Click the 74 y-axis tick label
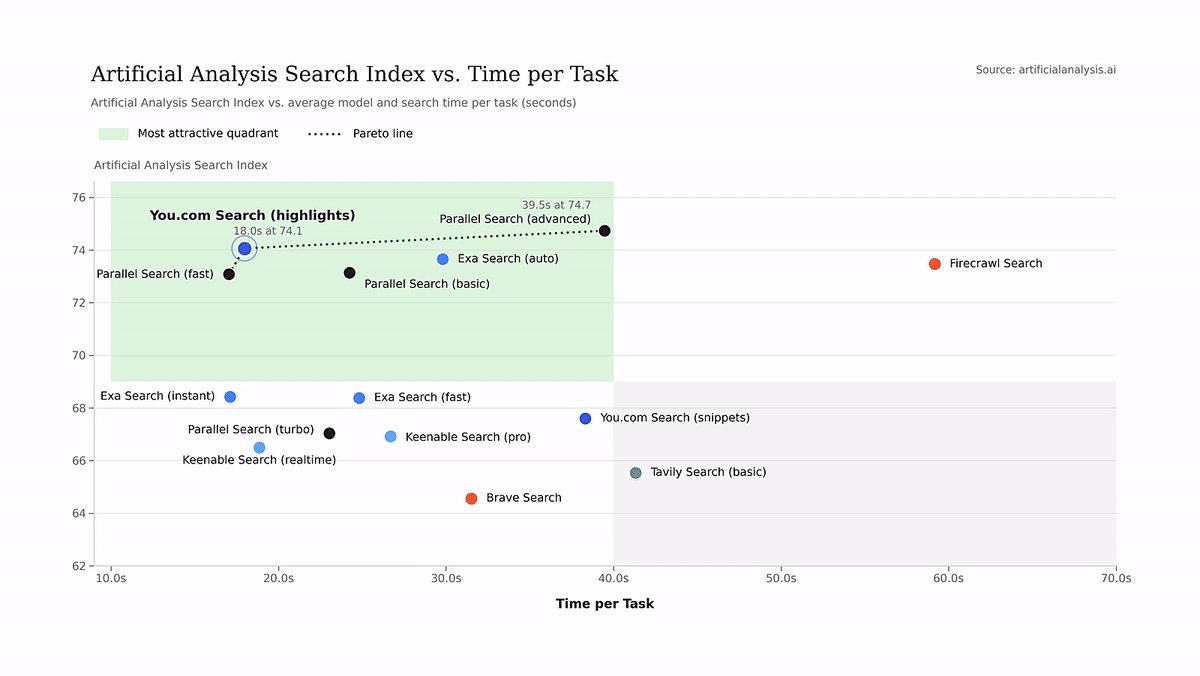Viewport: 1200px width, 676px height. [x=79, y=250]
